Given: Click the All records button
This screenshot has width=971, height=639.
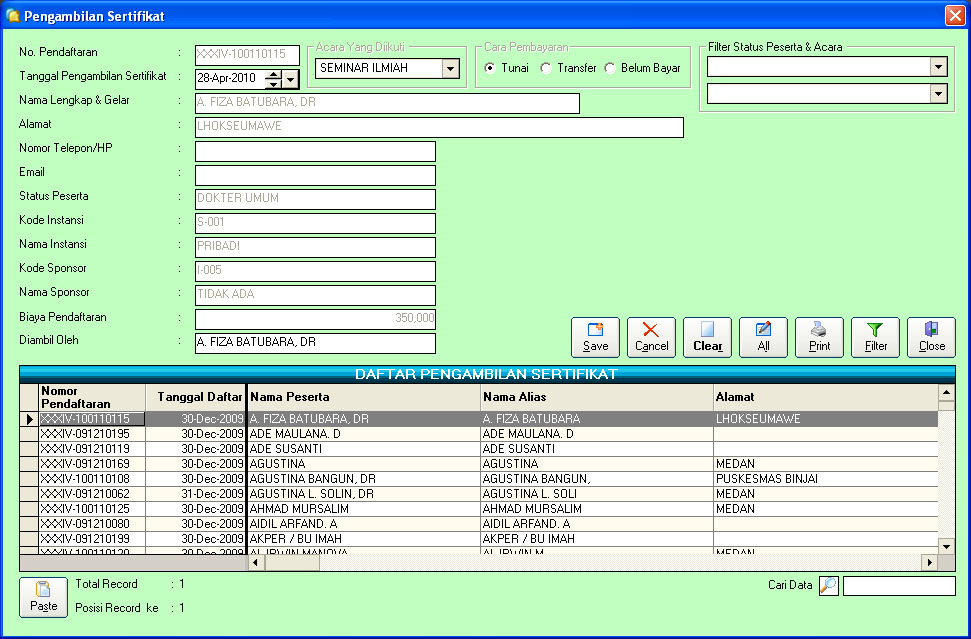Looking at the screenshot, I should click(x=763, y=337).
